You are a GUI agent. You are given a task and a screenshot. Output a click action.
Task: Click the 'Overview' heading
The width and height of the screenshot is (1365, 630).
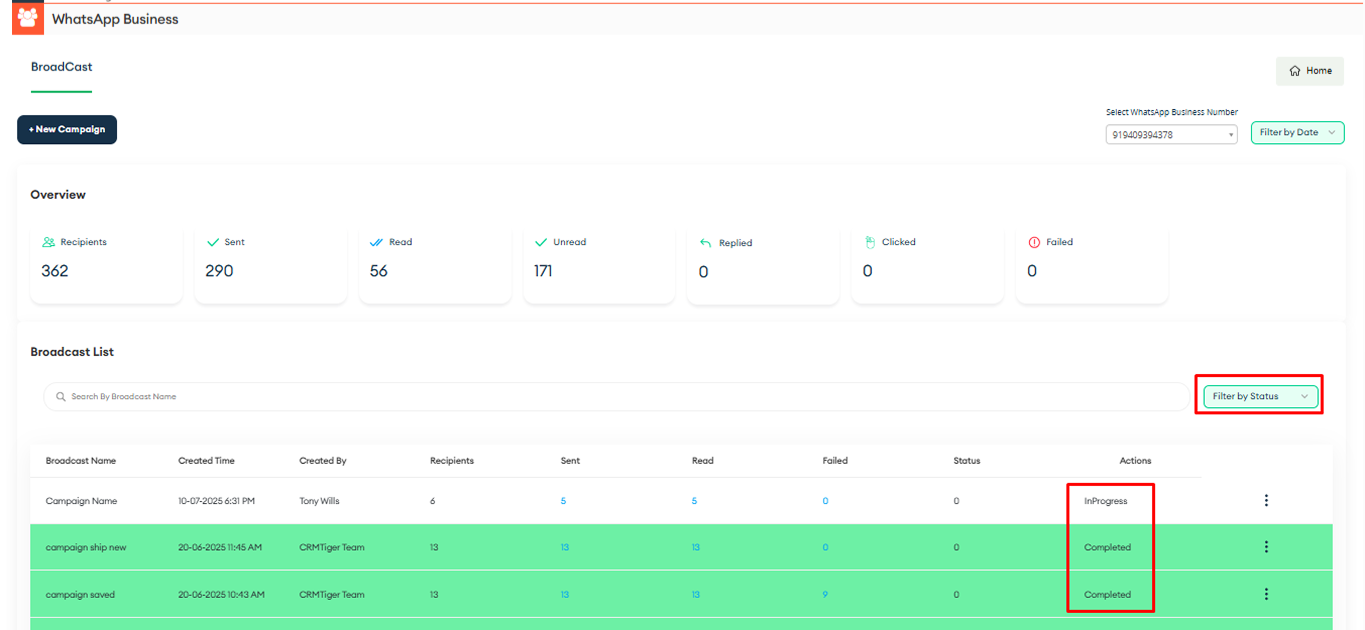point(58,195)
